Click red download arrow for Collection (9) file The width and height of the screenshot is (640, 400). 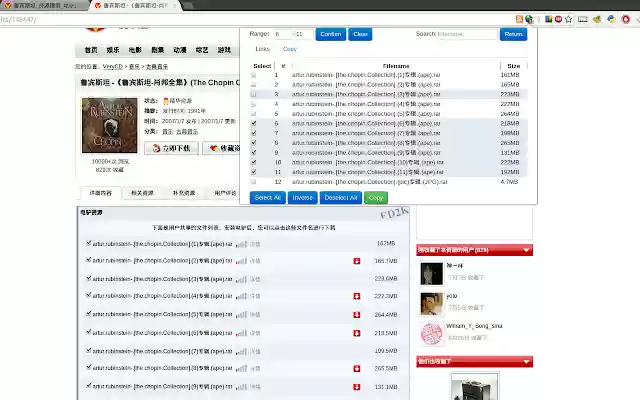(x=357, y=387)
